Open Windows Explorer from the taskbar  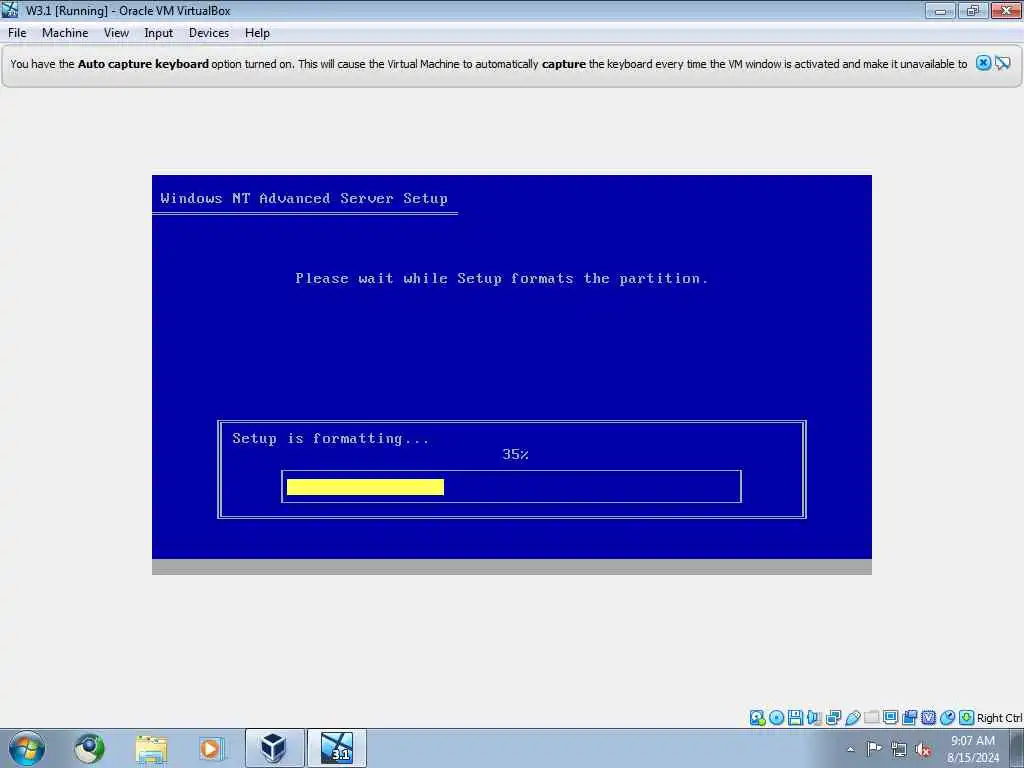click(x=151, y=748)
